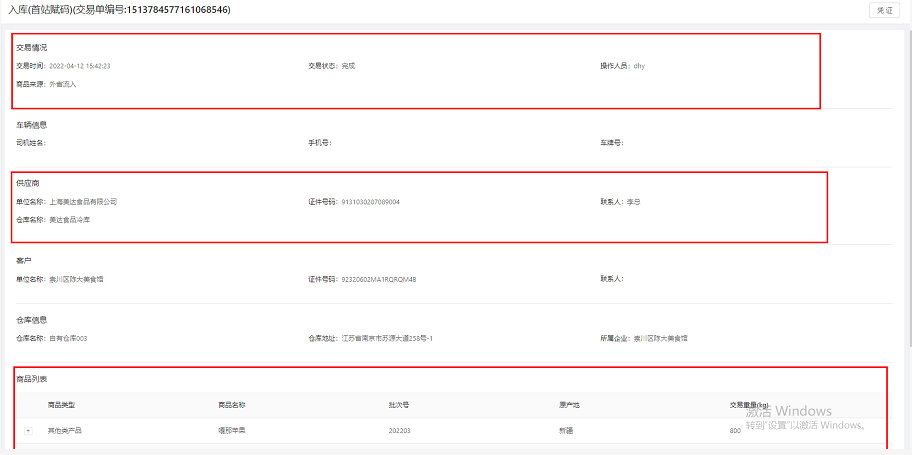Viewport: 912px width, 455px height.
Task: Click the 原产地 column header
Action: pyautogui.click(x=569, y=405)
